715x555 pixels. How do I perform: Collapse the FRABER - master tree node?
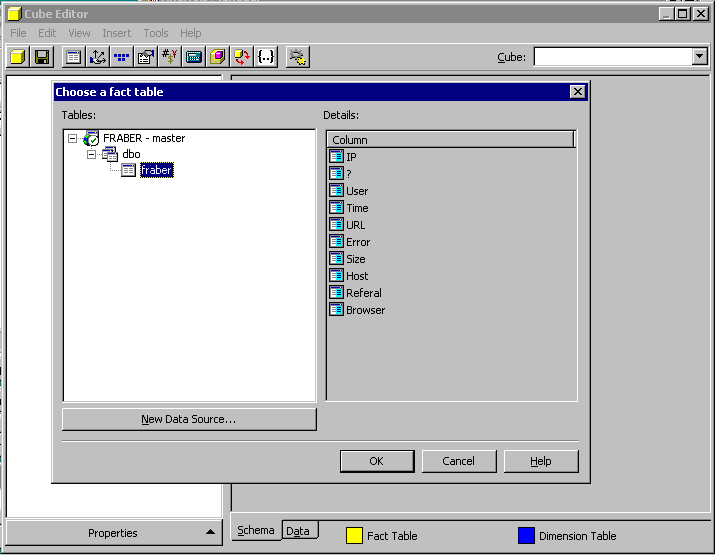(x=73, y=139)
